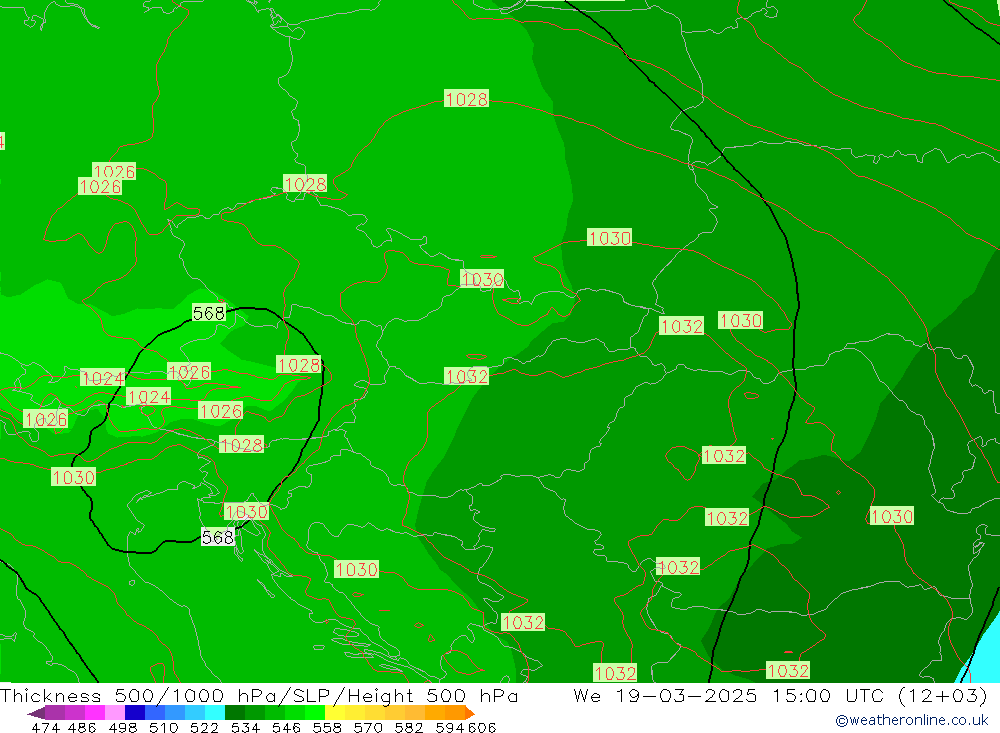Click the cyan legend swatch

pyautogui.click(x=215, y=713)
